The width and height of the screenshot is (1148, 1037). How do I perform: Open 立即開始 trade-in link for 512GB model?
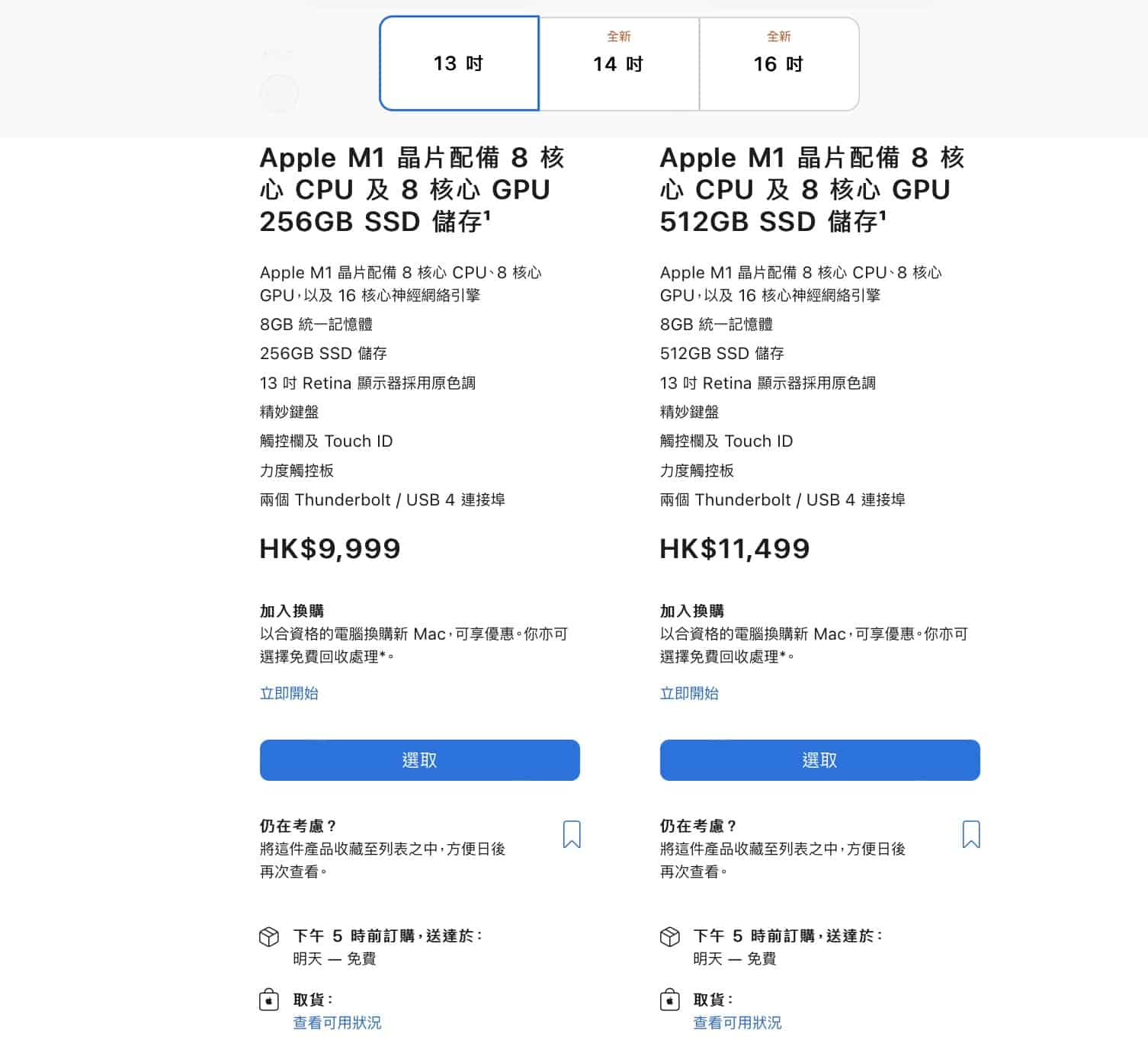(689, 693)
